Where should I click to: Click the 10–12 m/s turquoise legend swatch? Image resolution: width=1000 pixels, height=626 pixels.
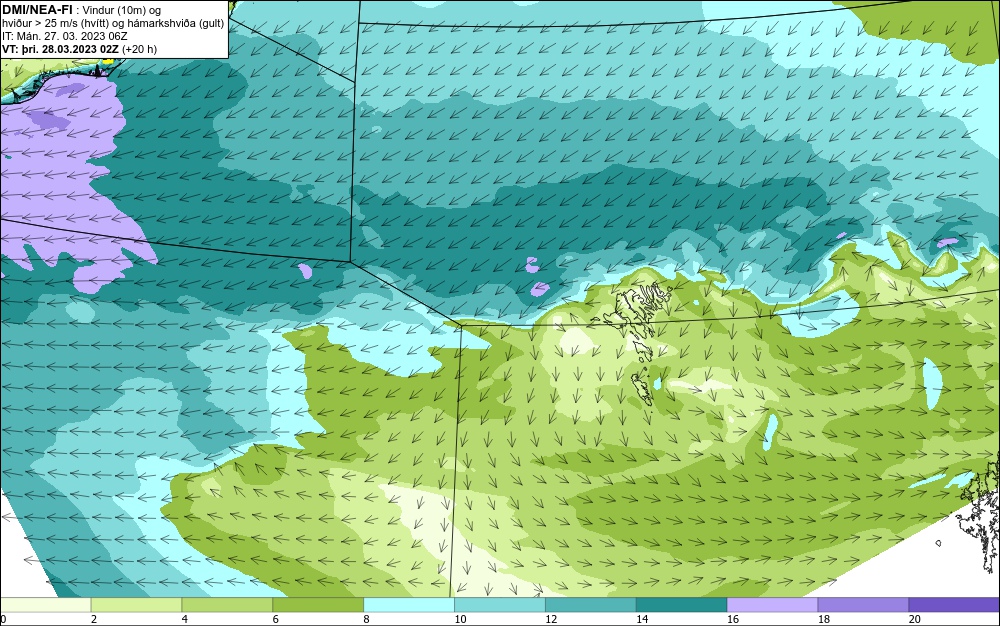pos(500,605)
